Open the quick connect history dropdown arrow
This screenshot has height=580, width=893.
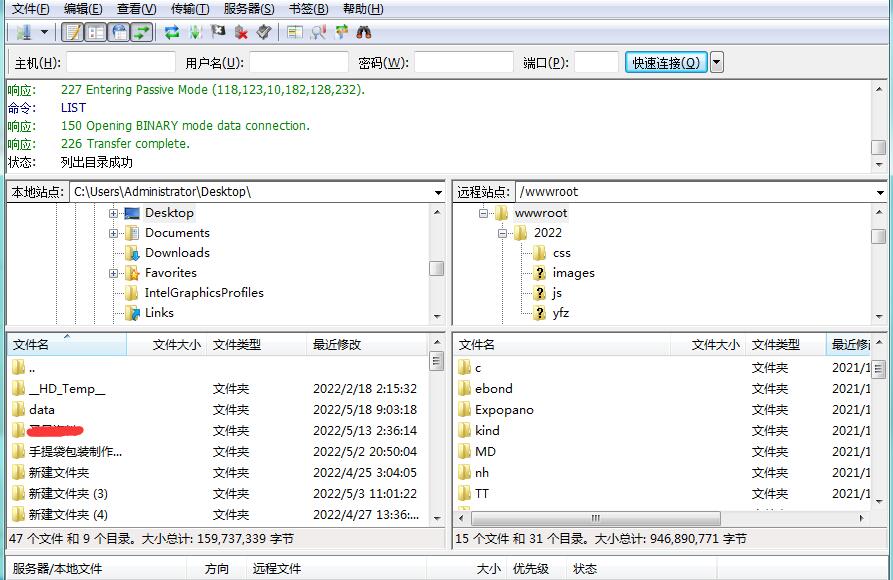(x=716, y=63)
